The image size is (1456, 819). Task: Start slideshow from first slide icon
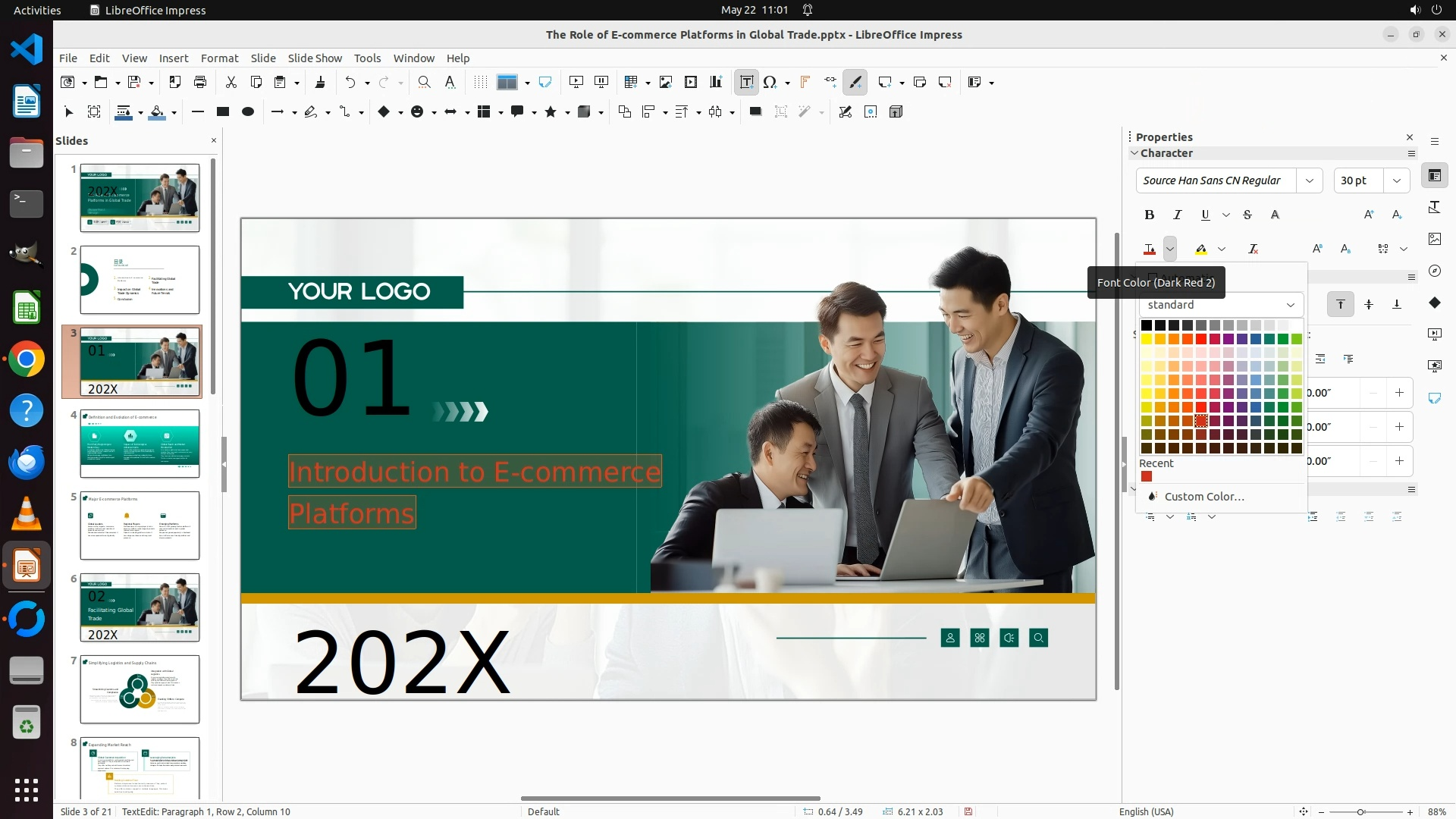[576, 83]
